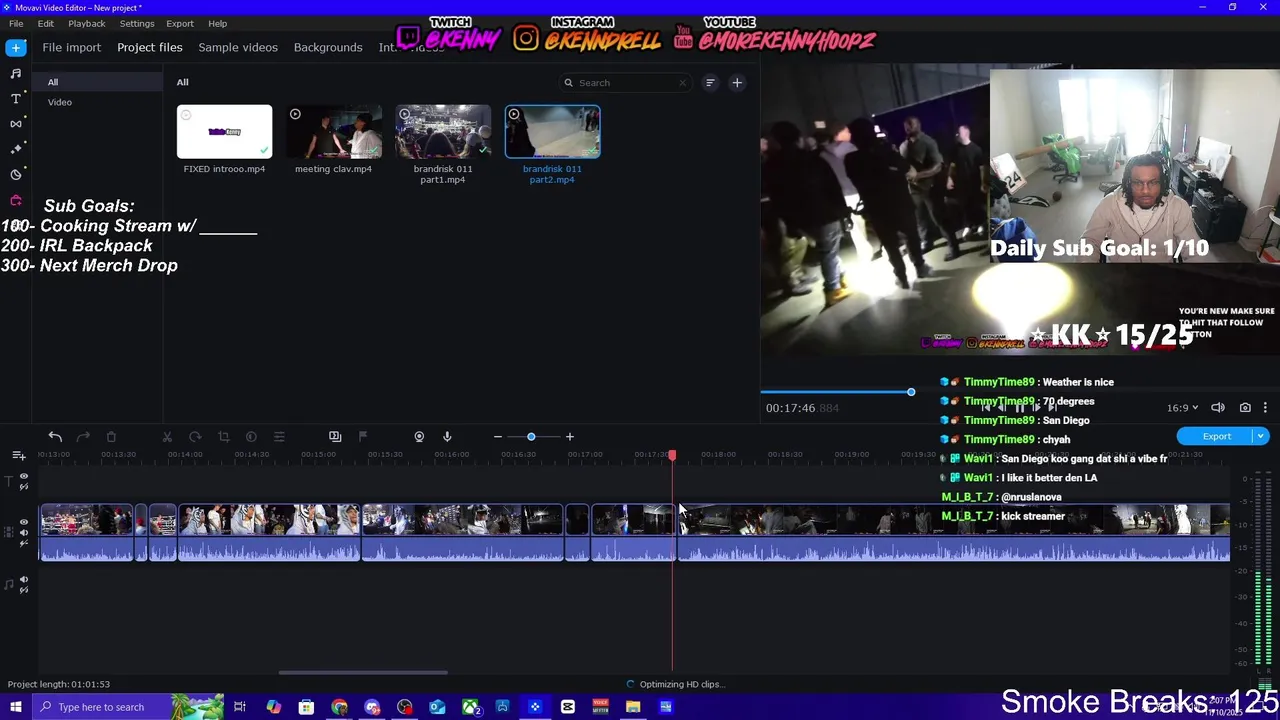
Task: Pause playback in the preview
Action: (1020, 408)
